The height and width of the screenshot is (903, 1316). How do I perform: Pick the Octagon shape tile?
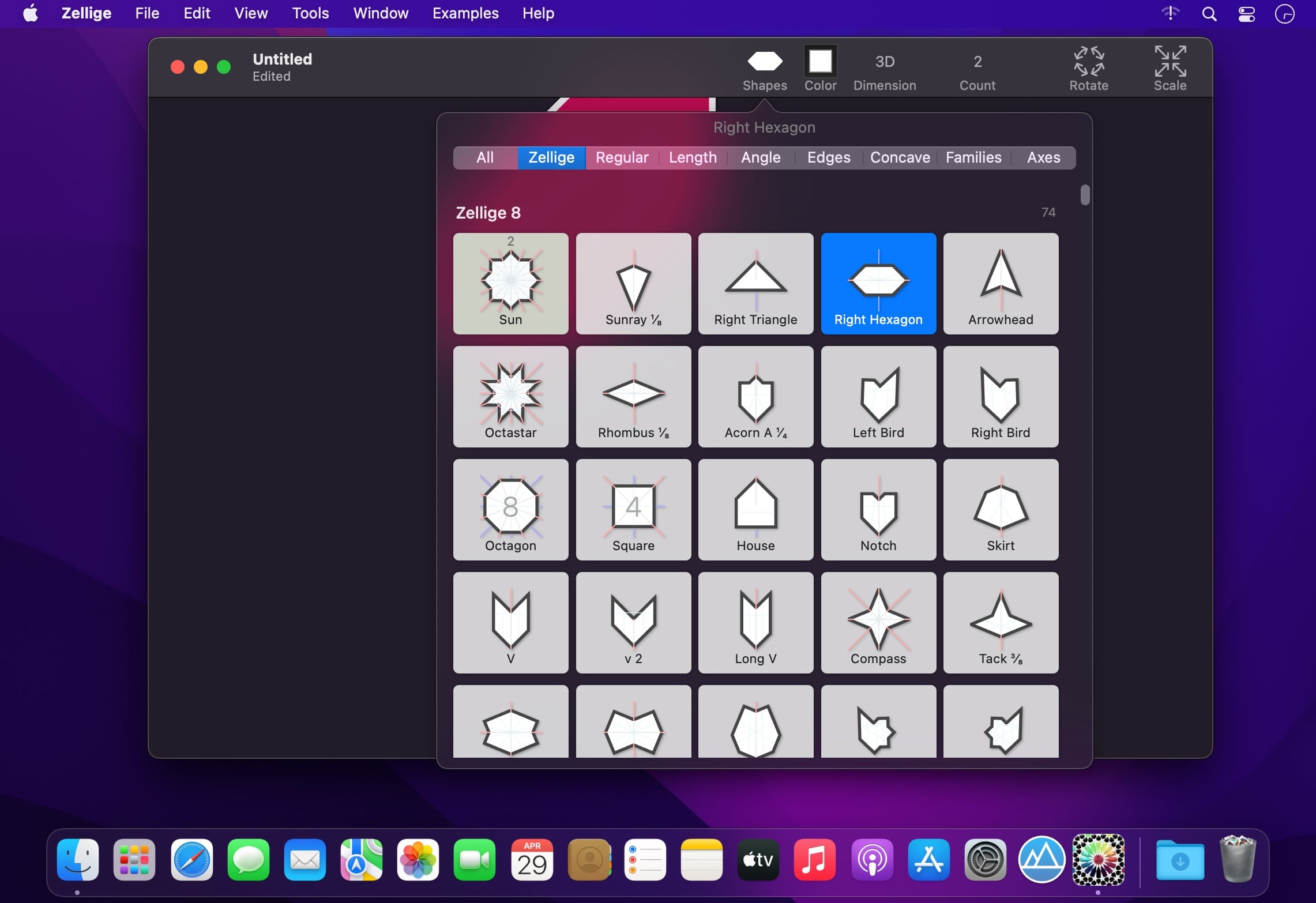click(510, 509)
